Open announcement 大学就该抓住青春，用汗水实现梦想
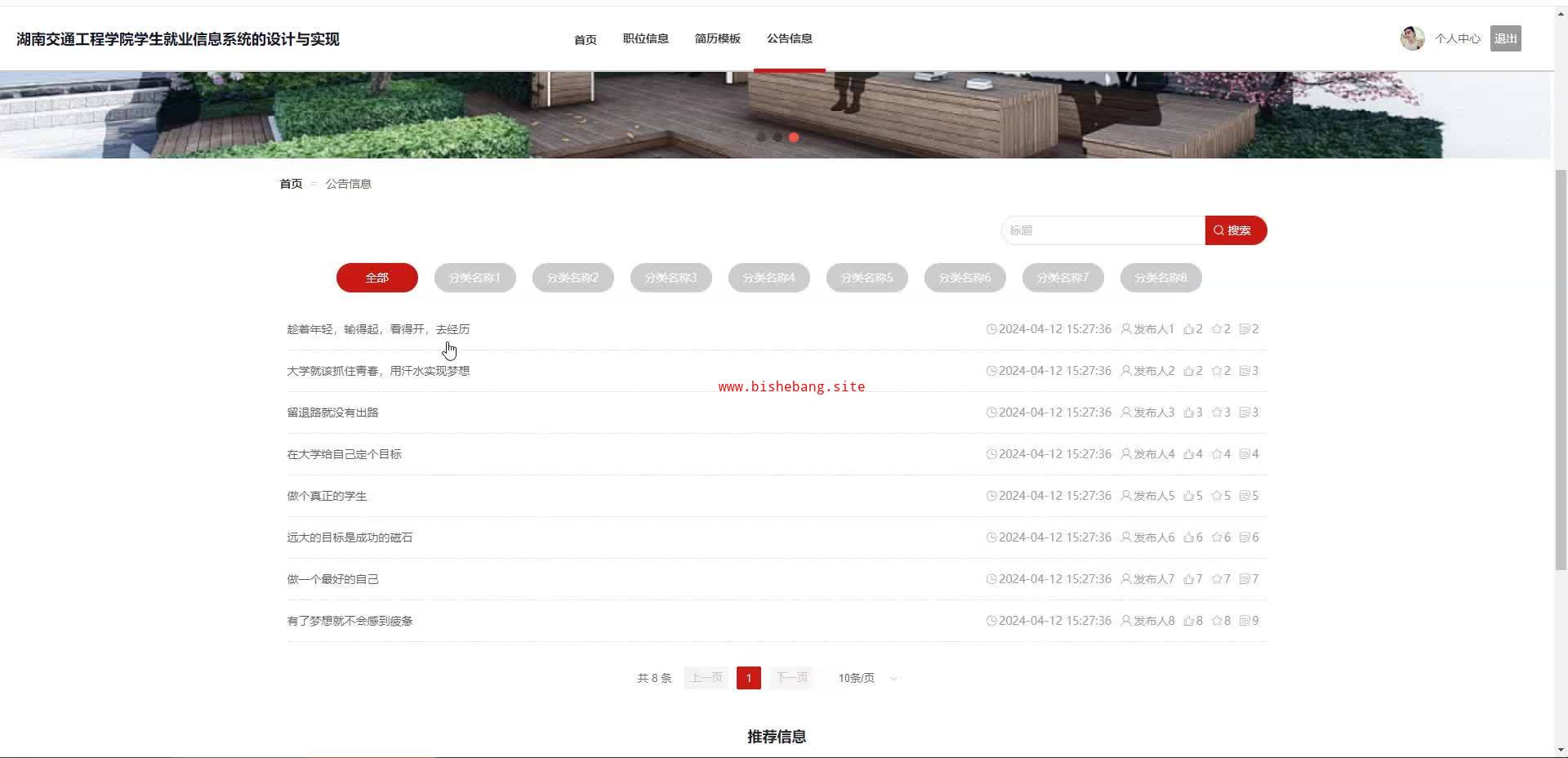The width and height of the screenshot is (1568, 758). coord(378,371)
